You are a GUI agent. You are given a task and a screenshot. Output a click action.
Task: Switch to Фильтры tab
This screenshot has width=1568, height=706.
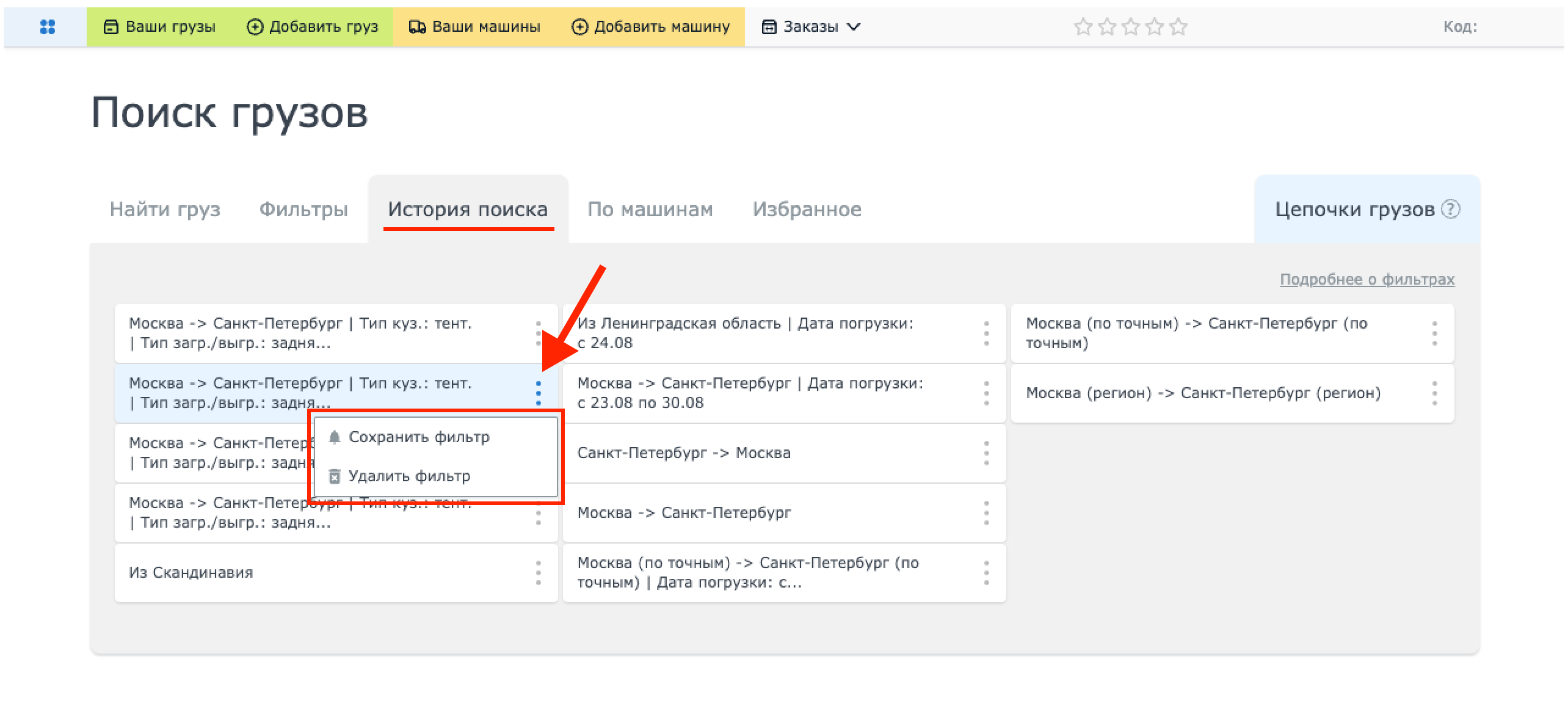(x=303, y=209)
